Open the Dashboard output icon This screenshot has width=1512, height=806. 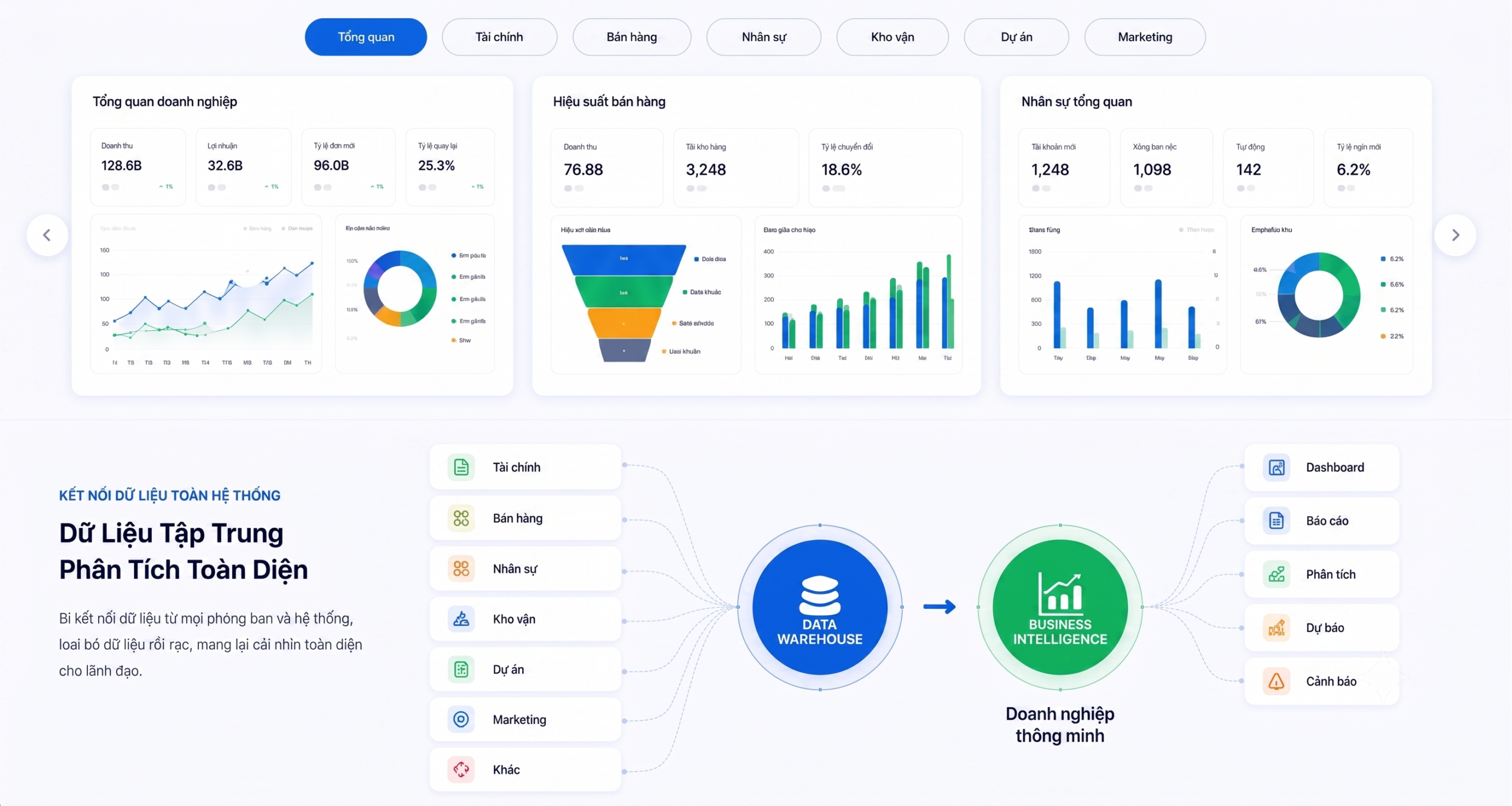(1276, 468)
